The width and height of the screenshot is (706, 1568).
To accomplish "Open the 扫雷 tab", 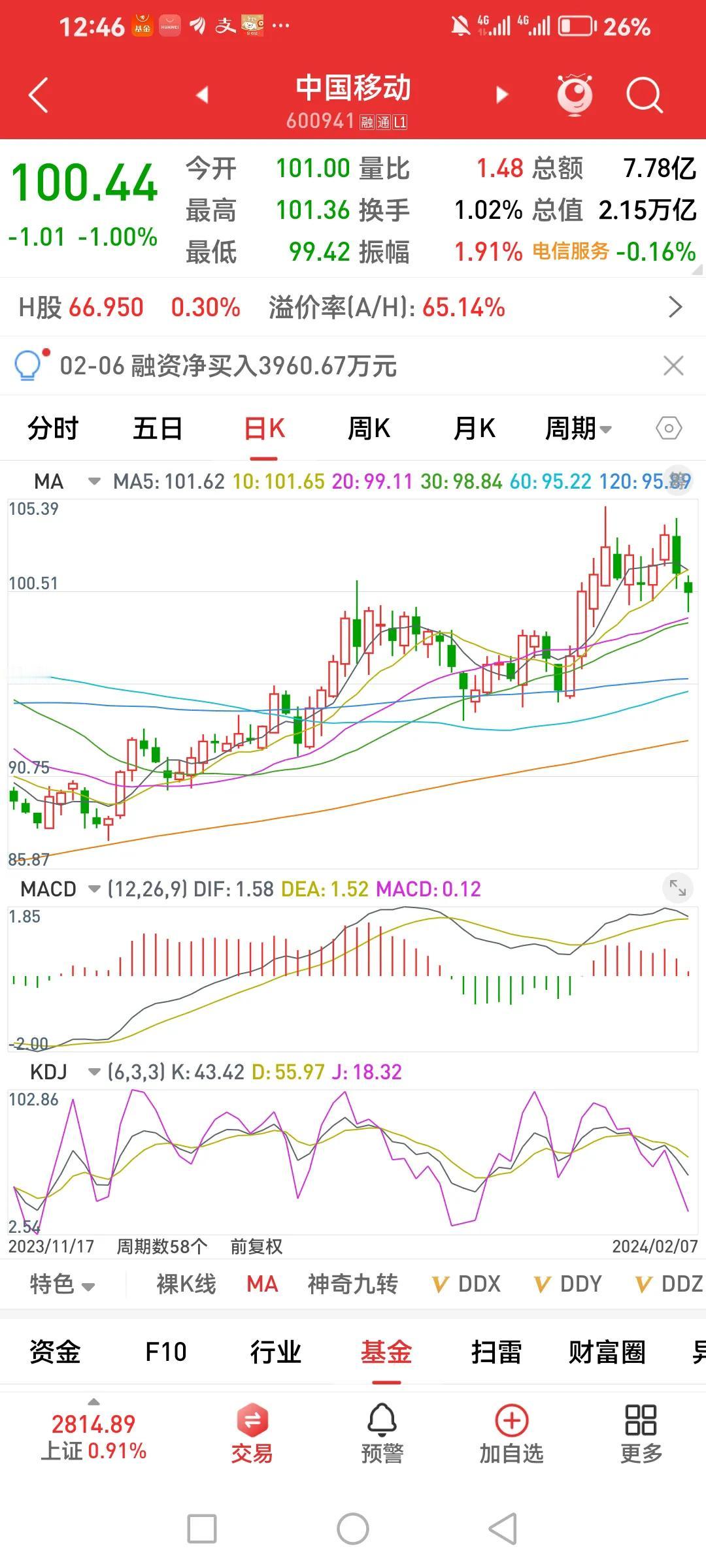I will point(497,1352).
